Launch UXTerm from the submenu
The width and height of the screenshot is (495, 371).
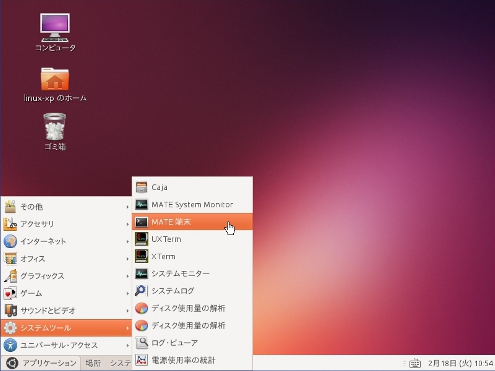[x=192, y=239]
